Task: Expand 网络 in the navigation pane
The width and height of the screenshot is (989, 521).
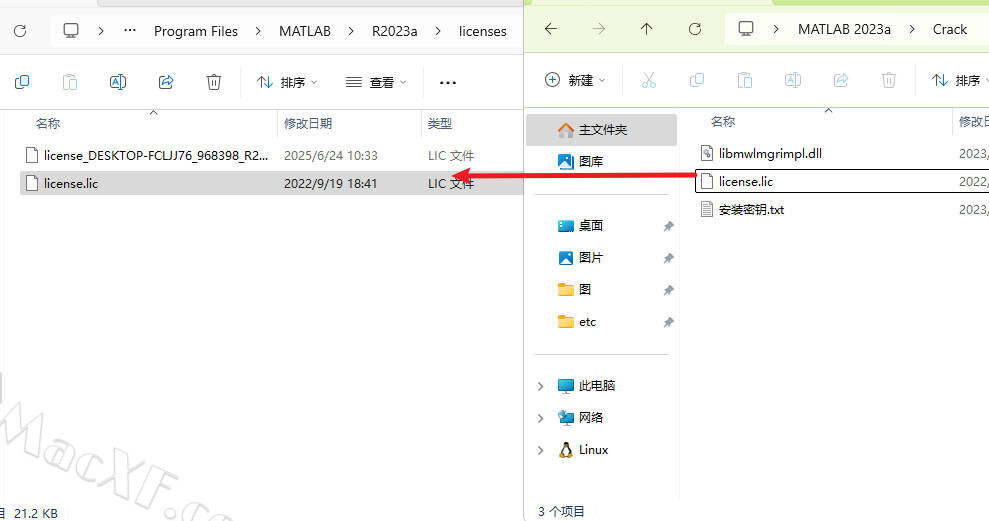Action: (x=541, y=418)
